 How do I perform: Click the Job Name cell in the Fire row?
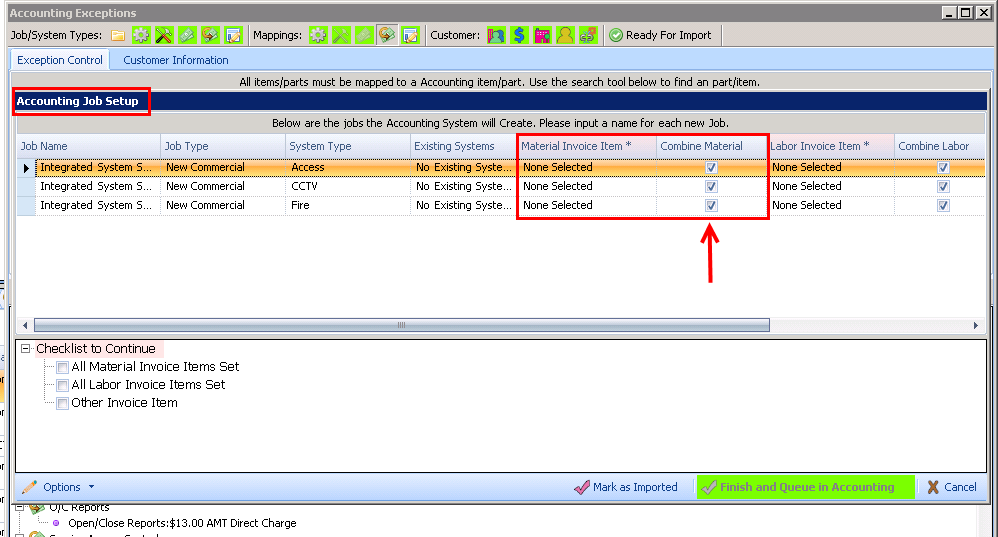97,206
